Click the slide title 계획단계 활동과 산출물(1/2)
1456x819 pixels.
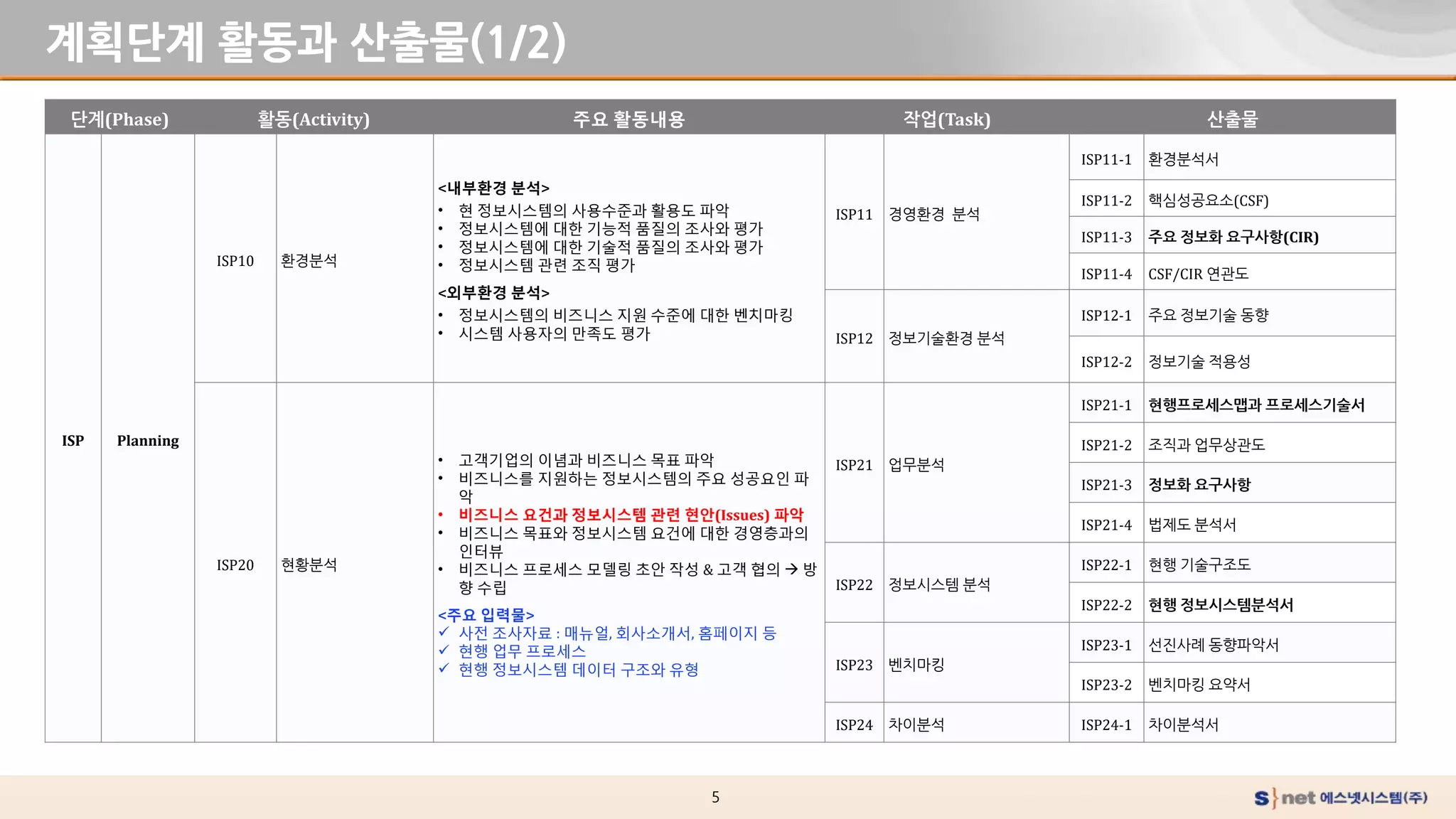tap(306, 42)
